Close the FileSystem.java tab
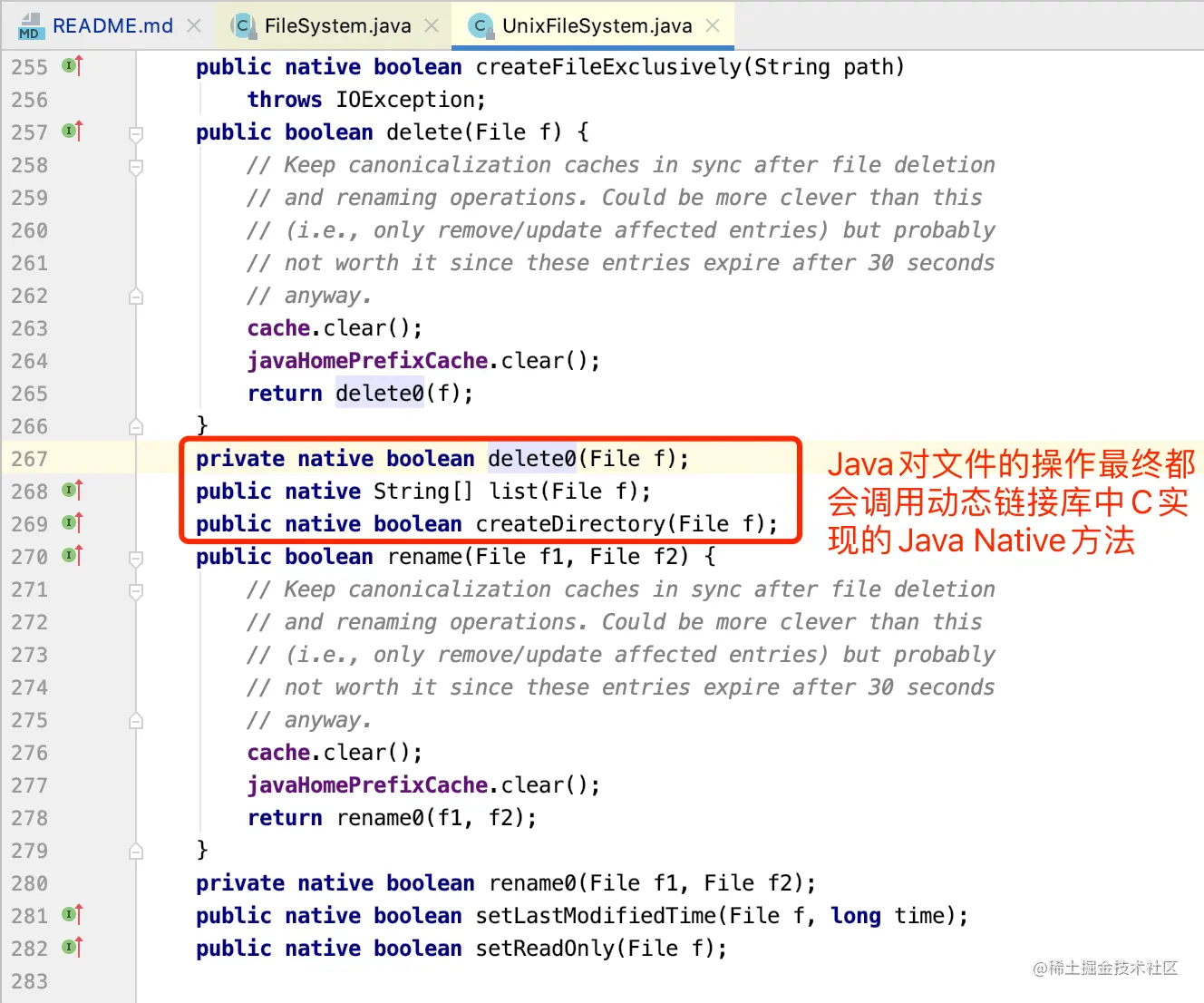The width and height of the screenshot is (1204, 1003). pyautogui.click(x=432, y=25)
